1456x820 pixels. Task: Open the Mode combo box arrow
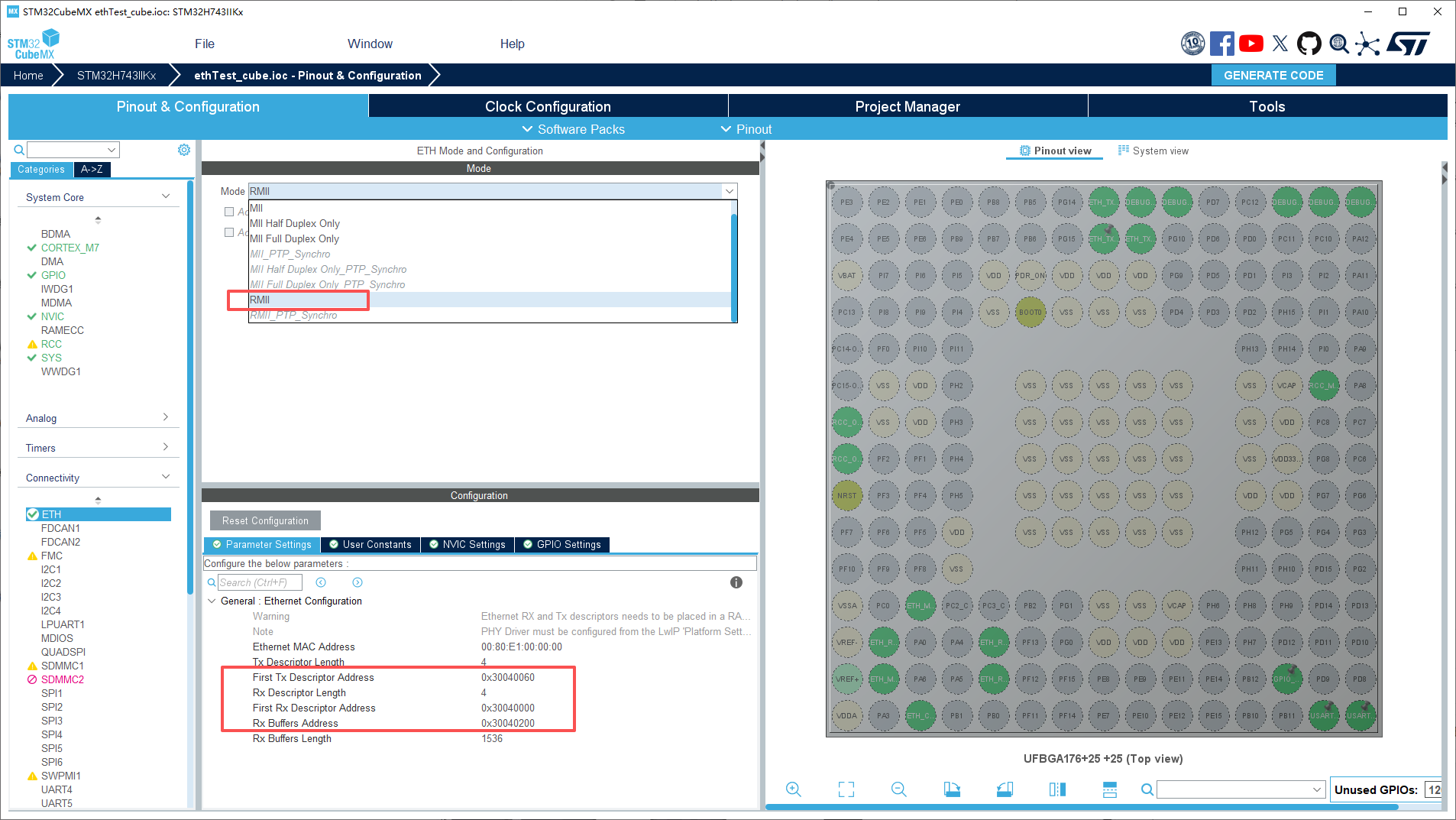click(x=730, y=191)
